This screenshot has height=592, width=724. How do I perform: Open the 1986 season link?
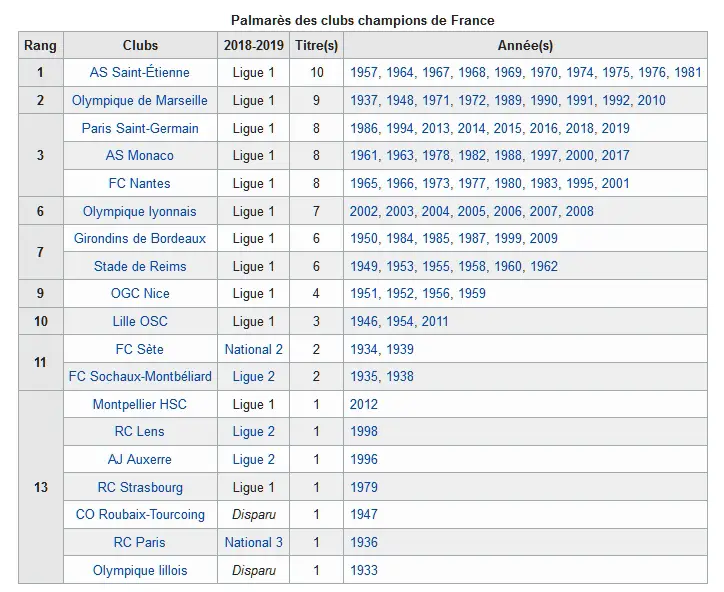tap(364, 128)
